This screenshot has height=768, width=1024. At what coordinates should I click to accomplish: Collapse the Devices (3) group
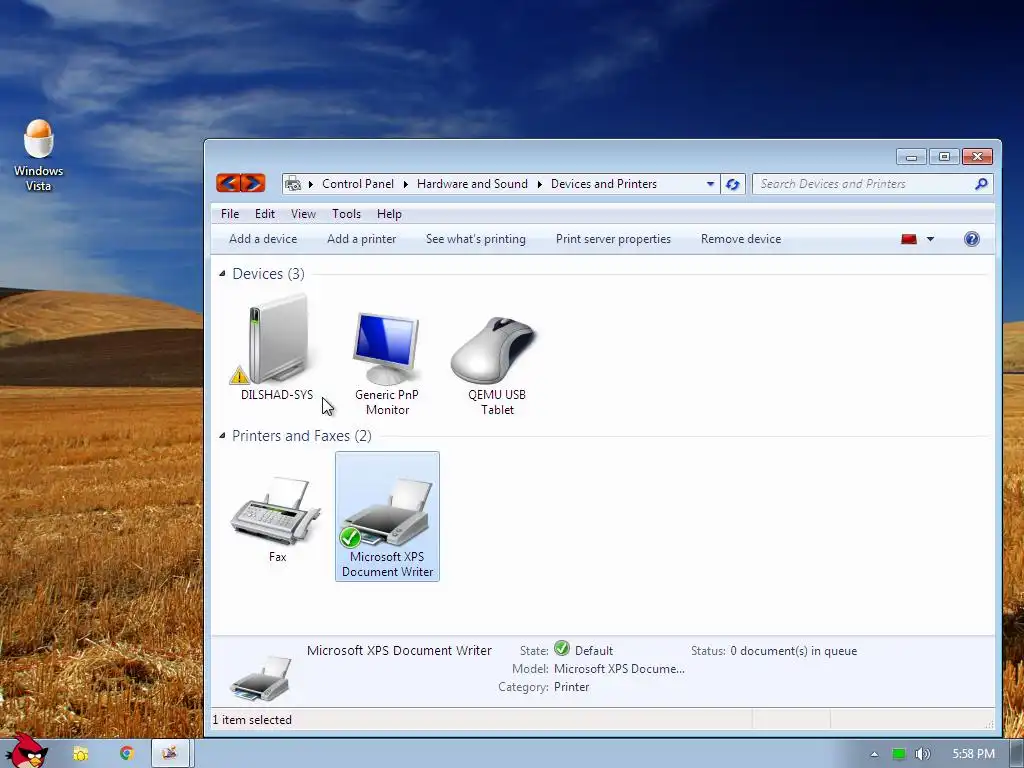pyautogui.click(x=222, y=274)
